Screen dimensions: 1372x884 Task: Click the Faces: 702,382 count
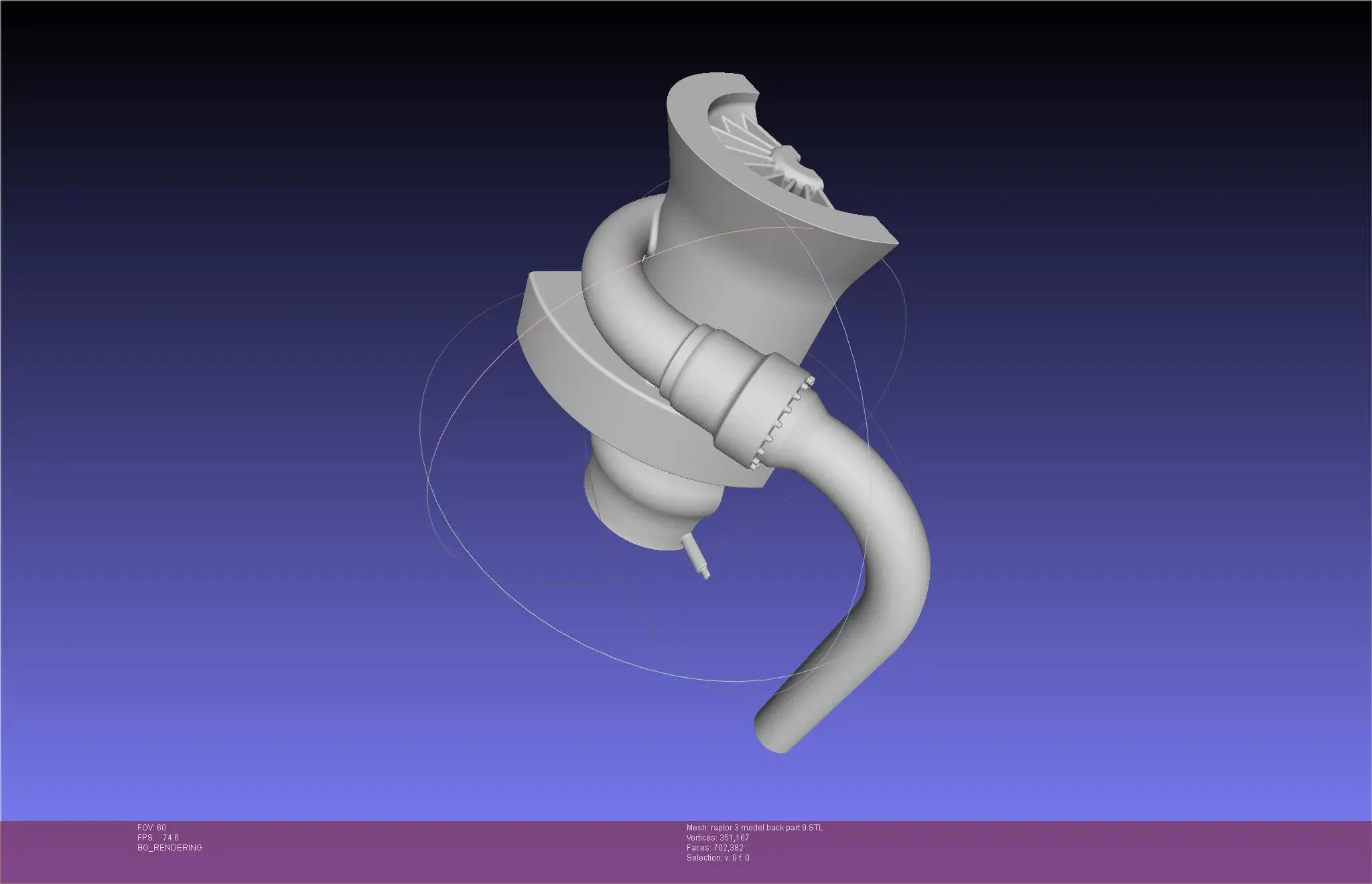pyautogui.click(x=715, y=848)
